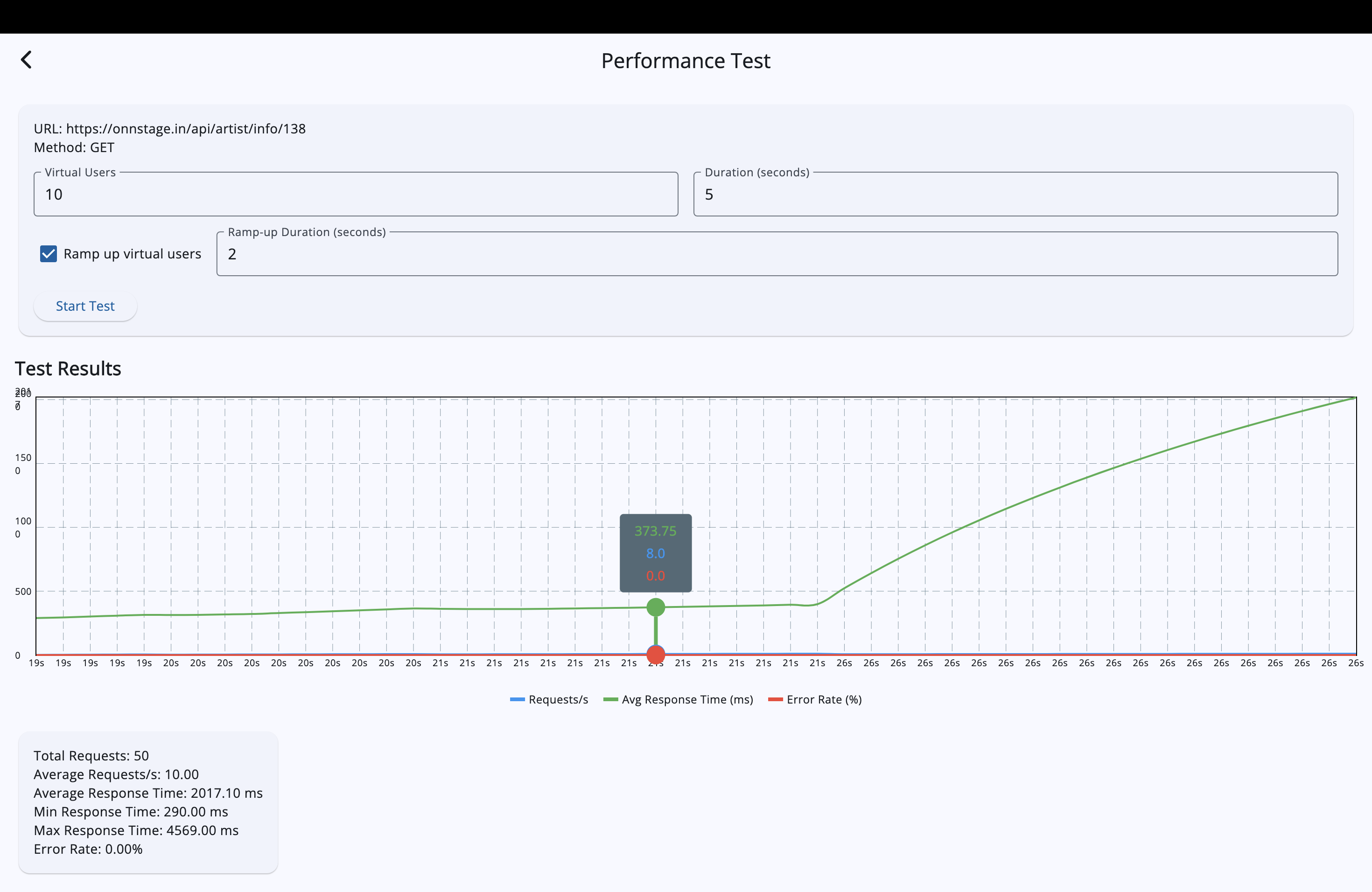Image resolution: width=1372 pixels, height=892 pixels.
Task: Uncheck the Ramp up virtual users checkbox
Action: [49, 253]
